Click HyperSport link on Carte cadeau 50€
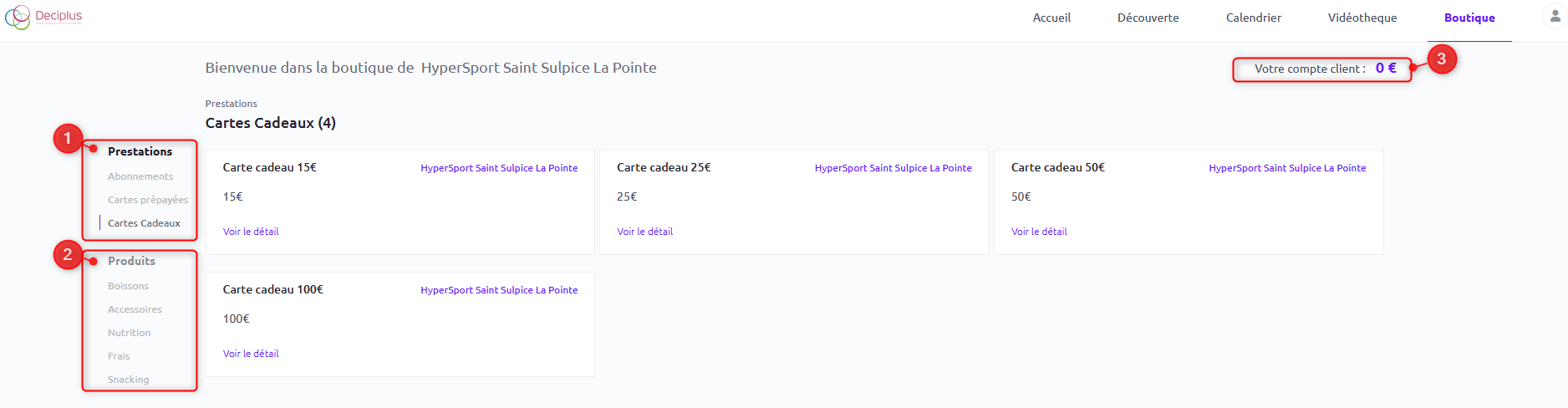 pos(1287,168)
